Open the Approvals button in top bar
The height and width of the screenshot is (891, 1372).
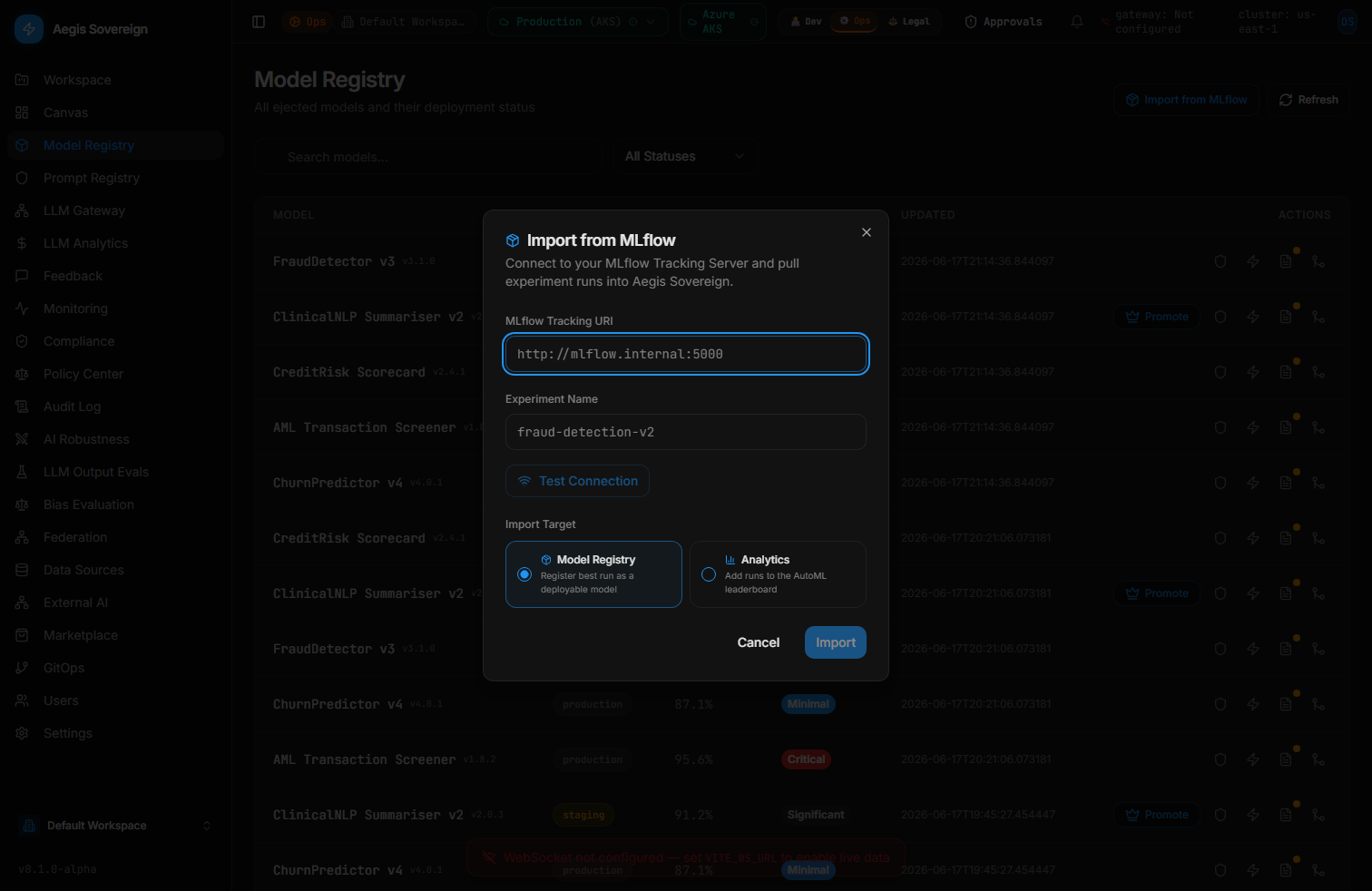coord(1003,22)
